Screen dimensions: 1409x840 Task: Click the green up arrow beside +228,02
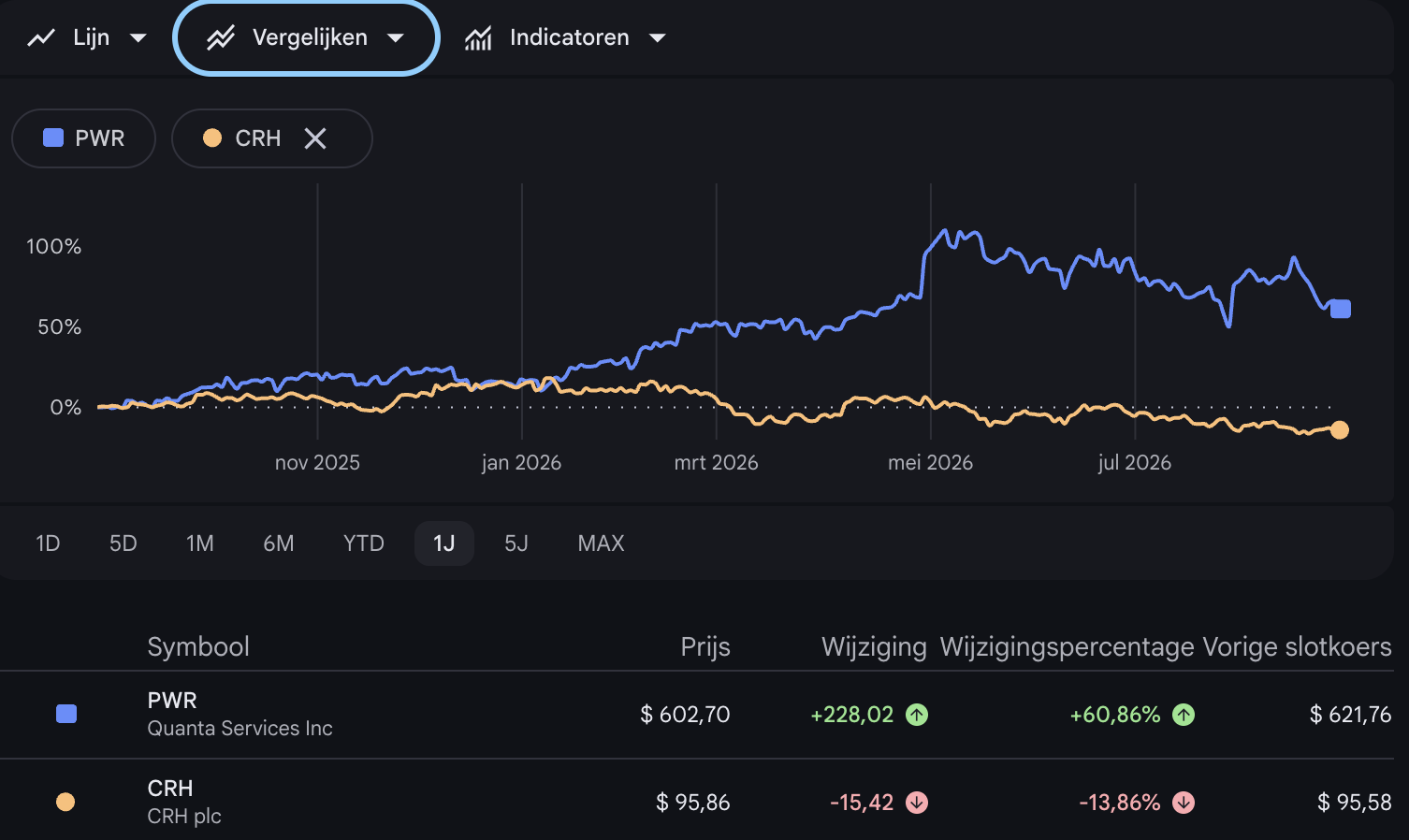point(917,715)
